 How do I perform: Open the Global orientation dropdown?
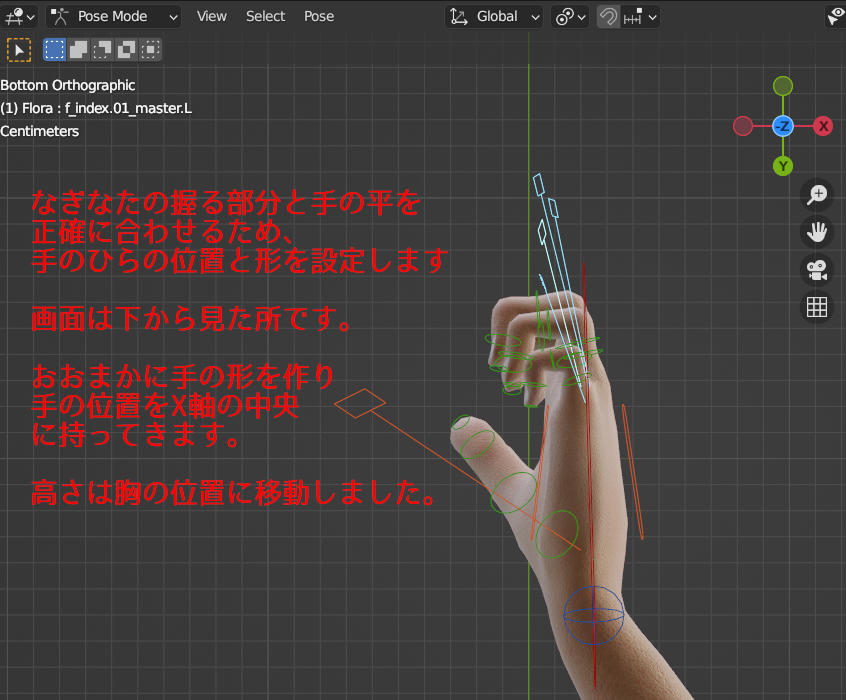click(492, 16)
